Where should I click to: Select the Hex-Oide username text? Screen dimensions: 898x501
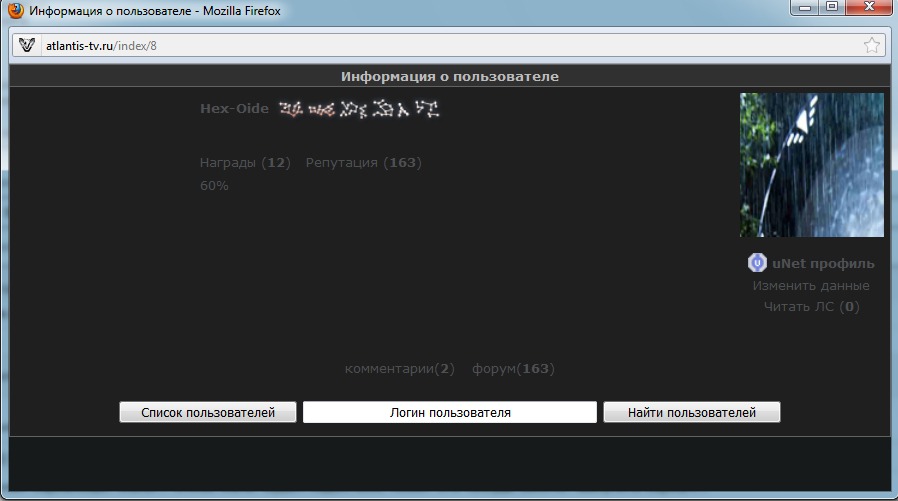[234, 109]
